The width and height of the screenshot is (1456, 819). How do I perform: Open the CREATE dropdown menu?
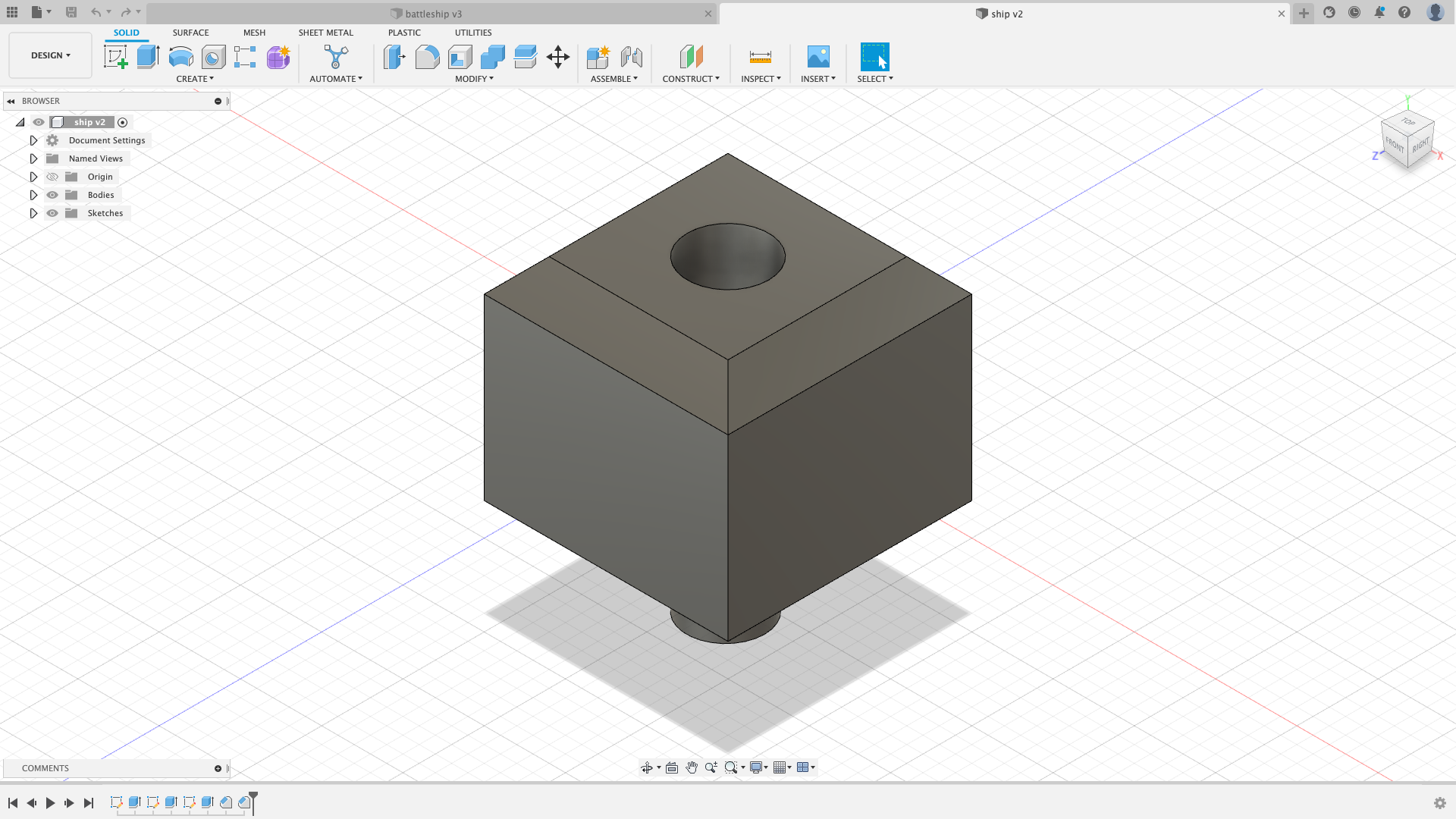click(195, 79)
